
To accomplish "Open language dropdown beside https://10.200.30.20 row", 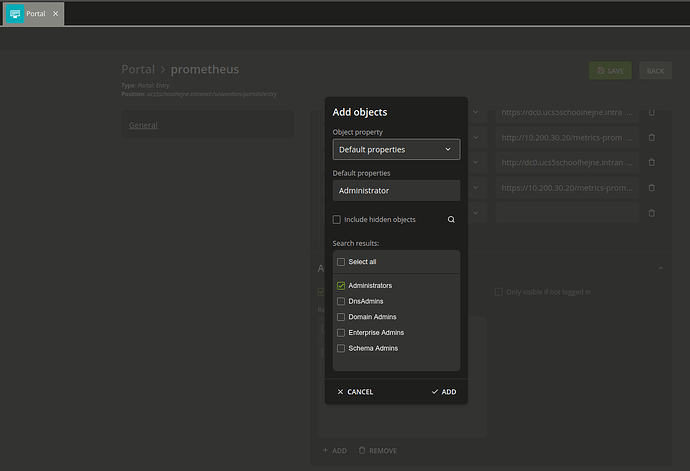I will click(476, 188).
